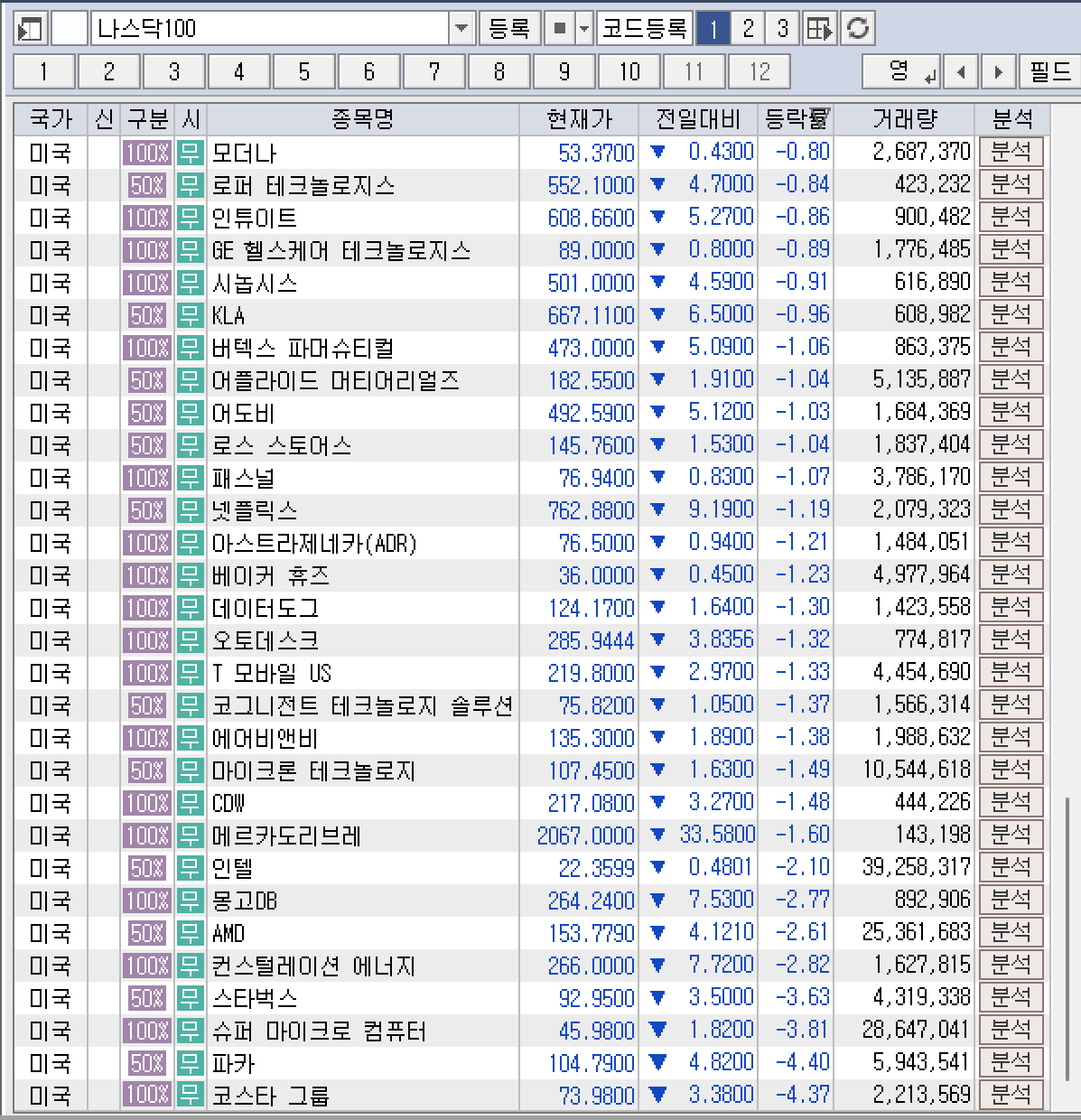Select stock name T 모바일 US
Screen dimensions: 1081x1120
272,673
